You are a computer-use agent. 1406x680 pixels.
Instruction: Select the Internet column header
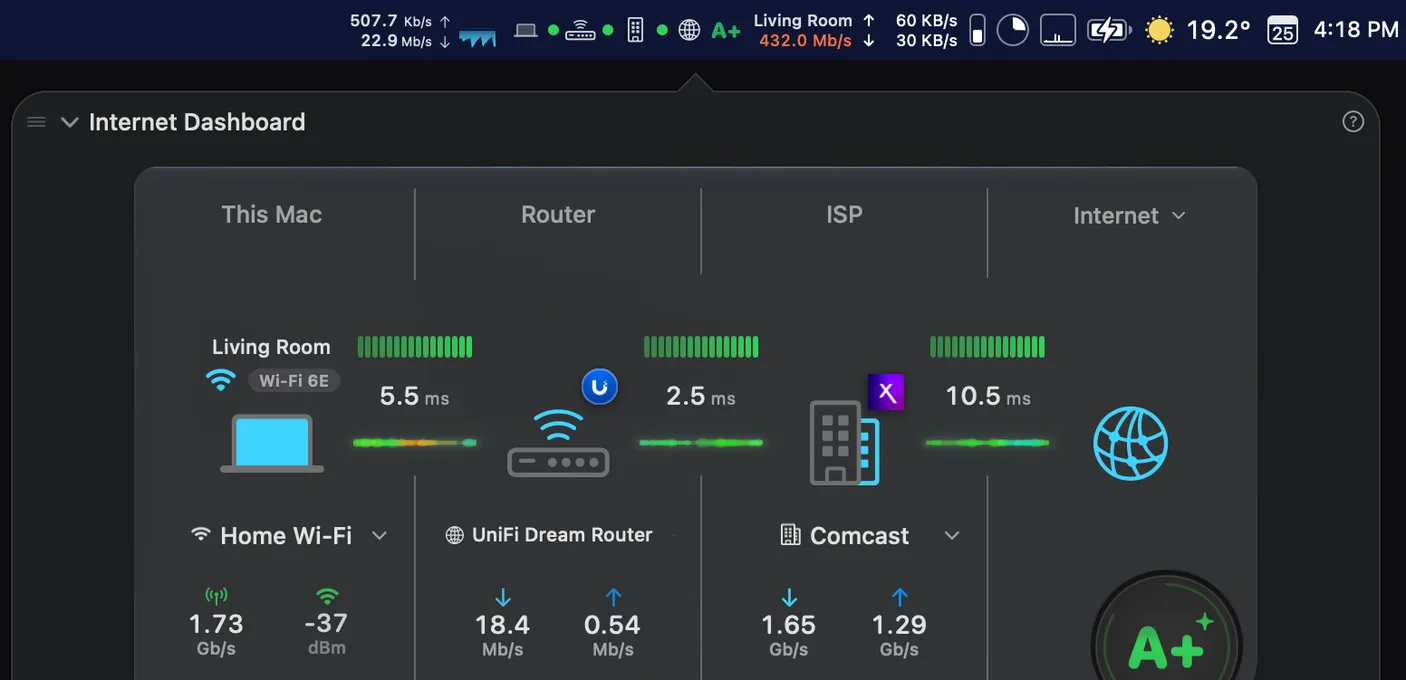click(x=1116, y=216)
